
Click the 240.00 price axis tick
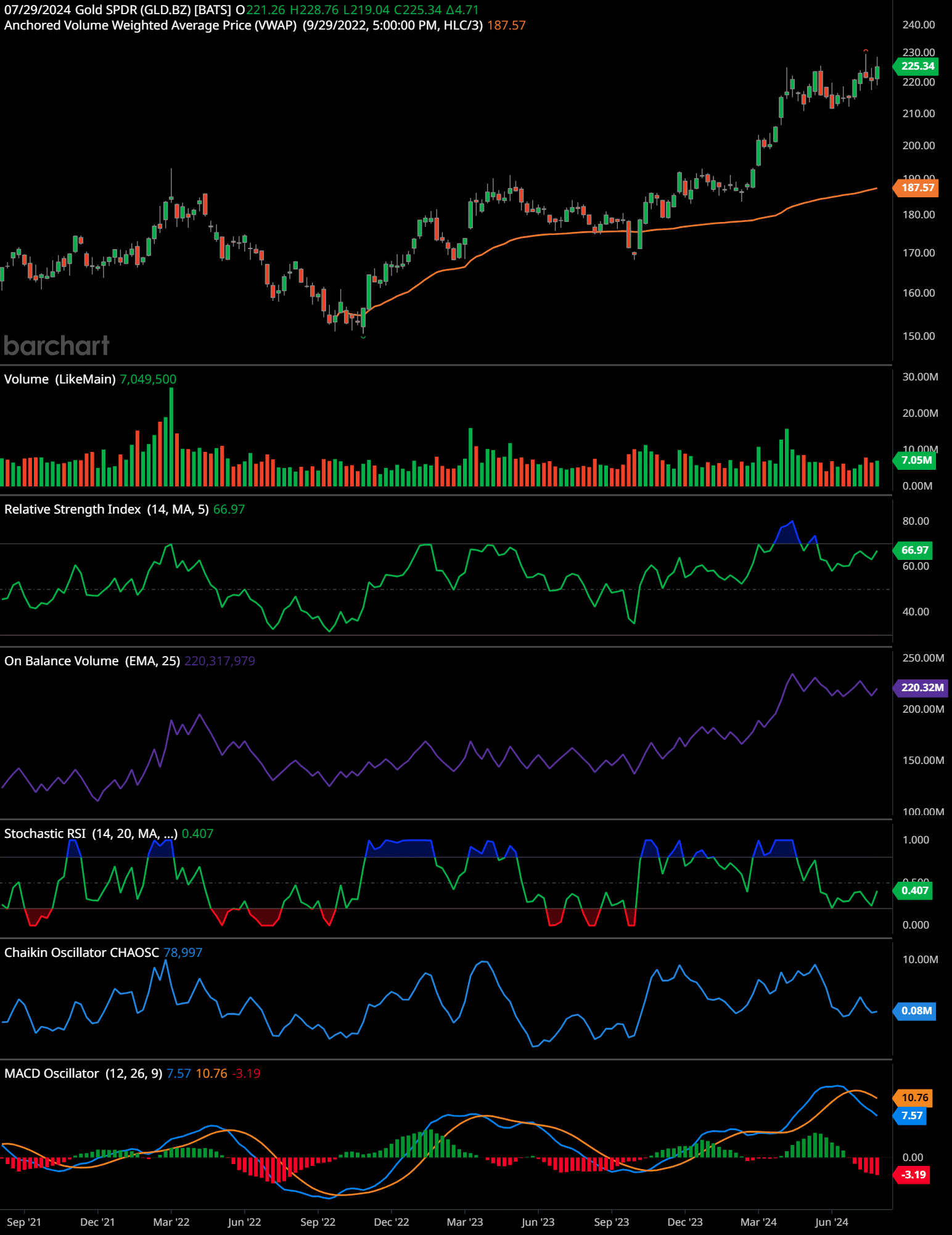919,25
